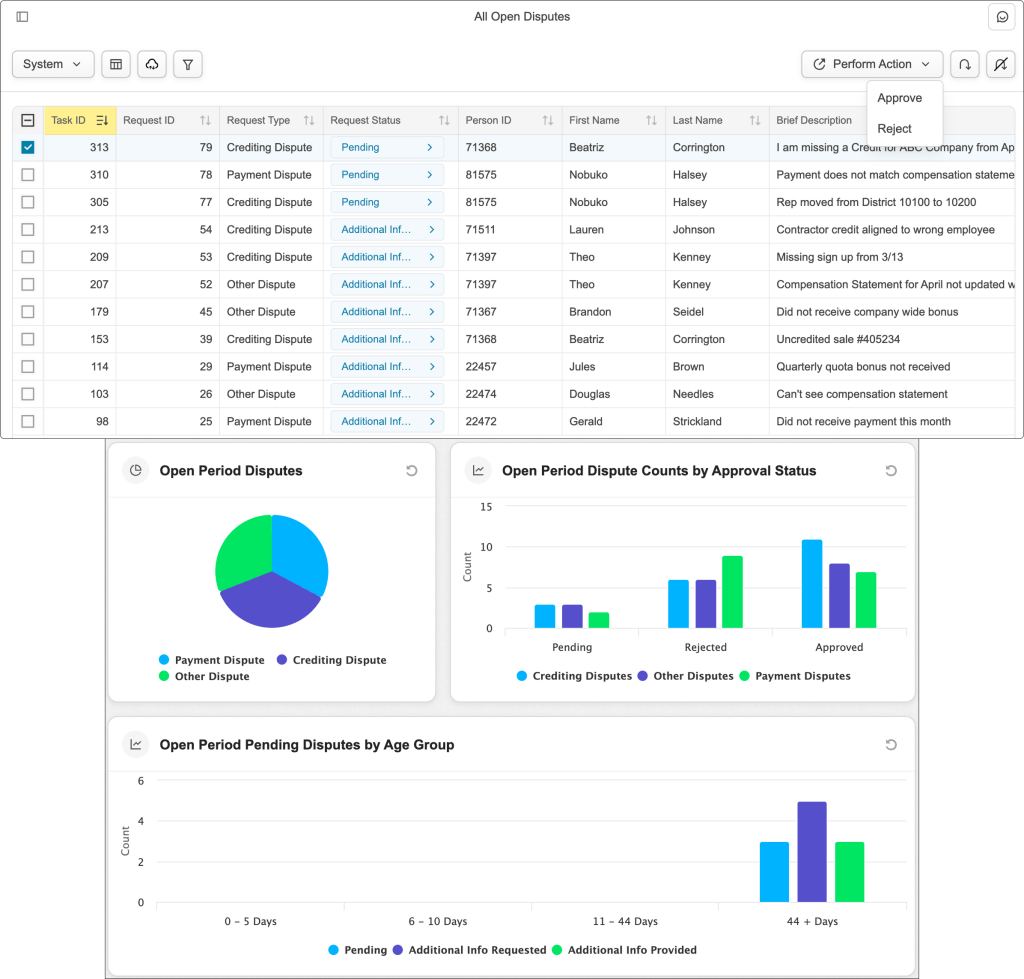Select Approve from the action menu
Viewport: 1024px width, 979px height.
pos(899,98)
